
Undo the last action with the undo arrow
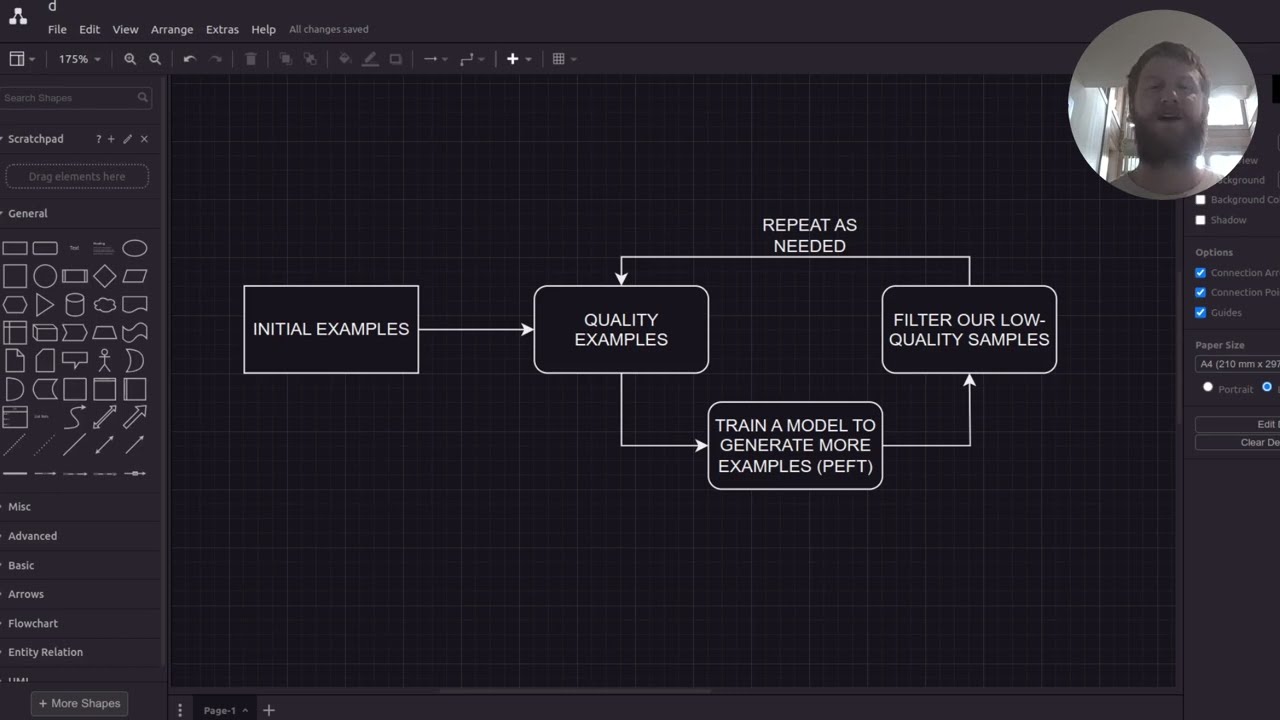click(x=190, y=59)
